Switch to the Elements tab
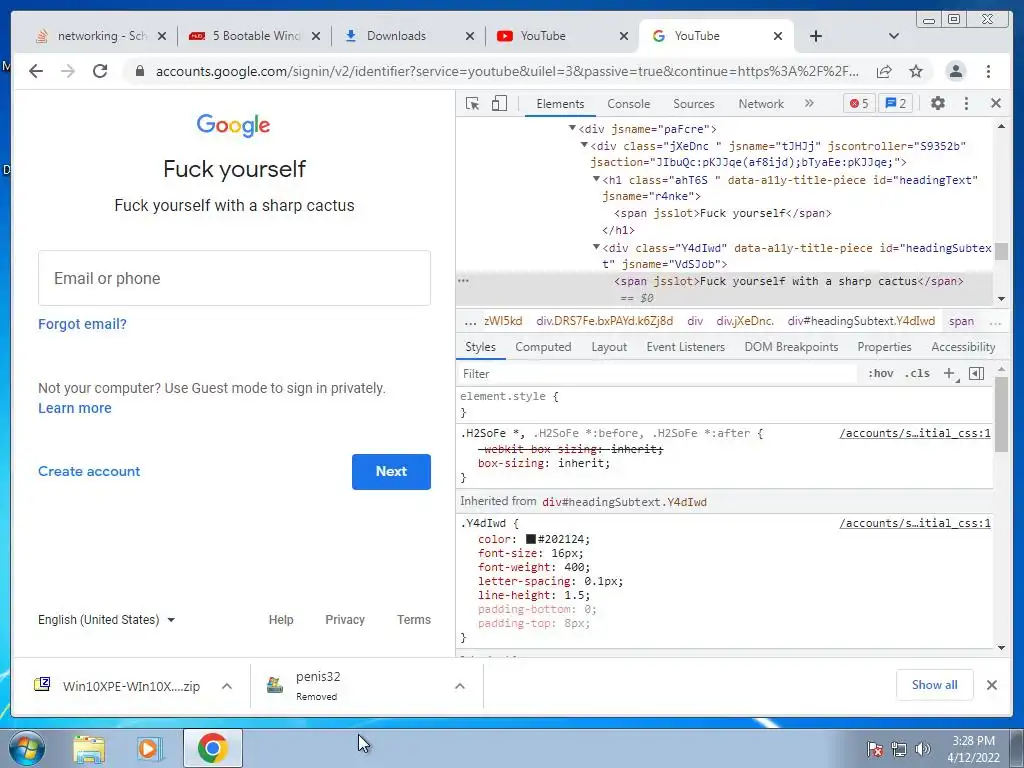 (x=560, y=104)
